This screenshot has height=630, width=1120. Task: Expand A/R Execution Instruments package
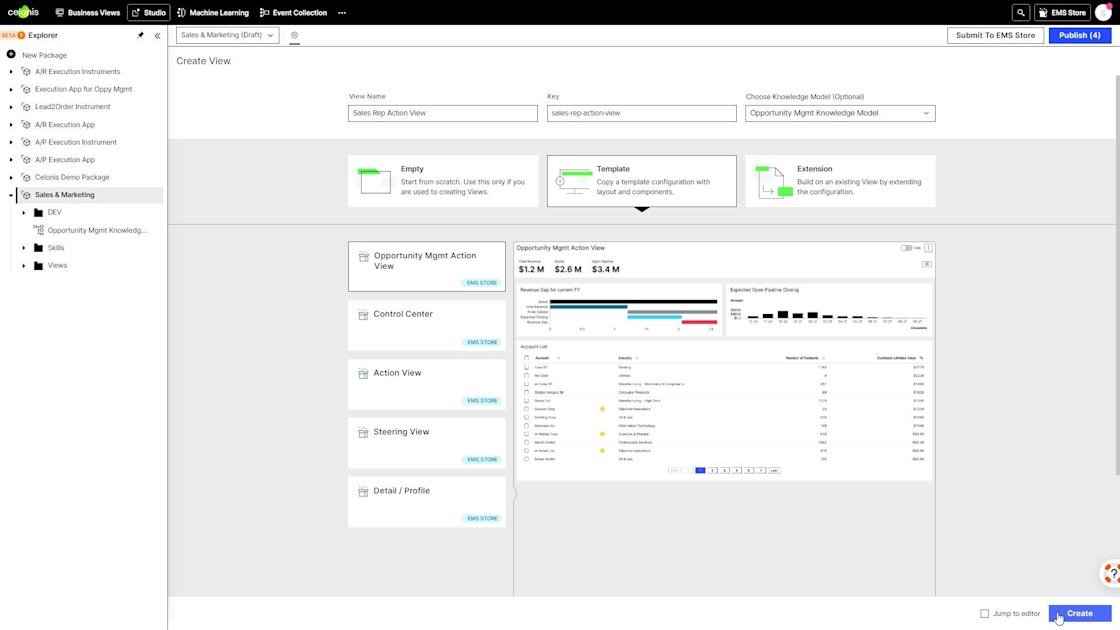pos(11,71)
